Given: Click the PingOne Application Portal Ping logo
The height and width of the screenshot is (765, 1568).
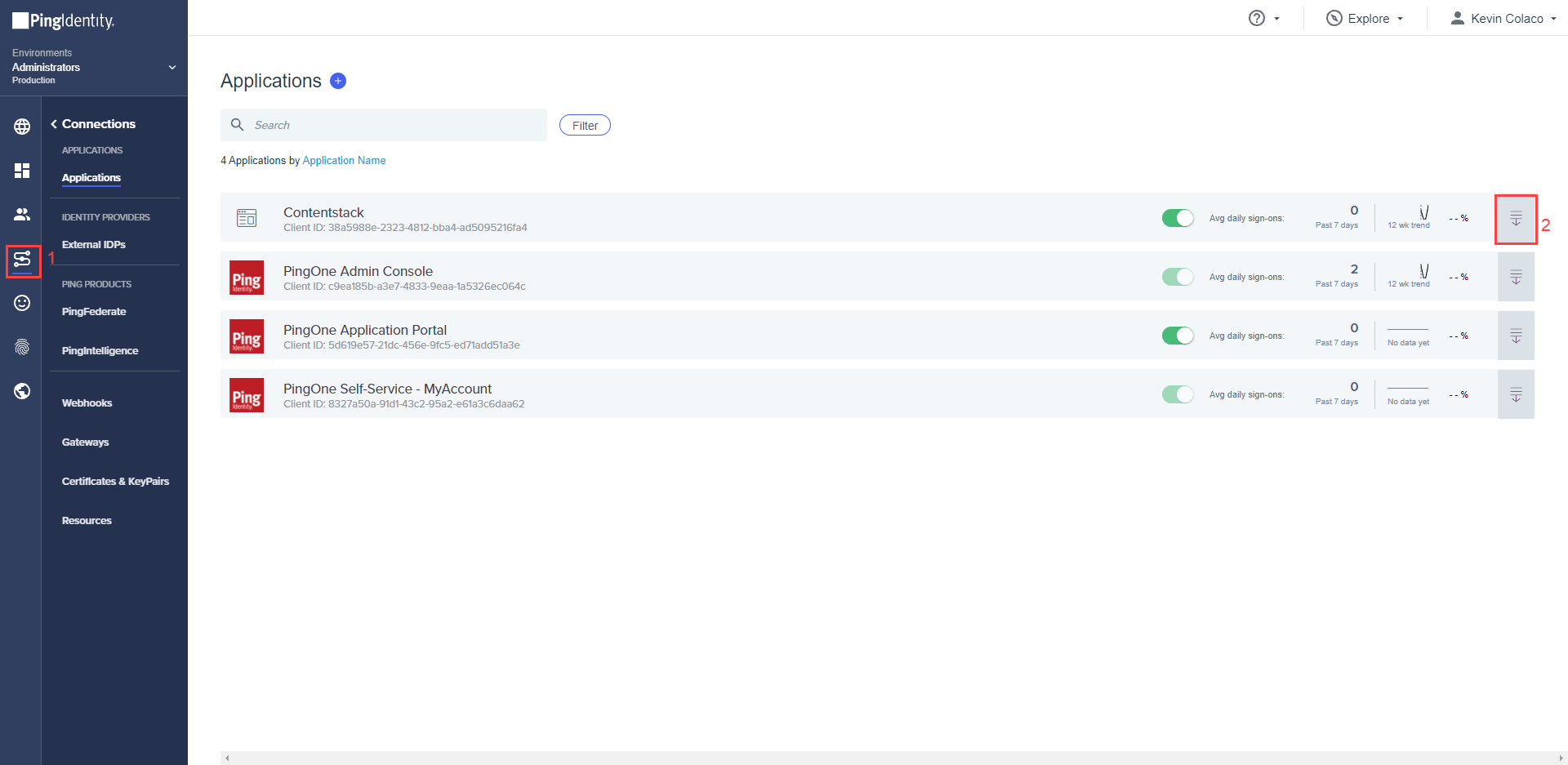Looking at the screenshot, I should click(x=247, y=336).
